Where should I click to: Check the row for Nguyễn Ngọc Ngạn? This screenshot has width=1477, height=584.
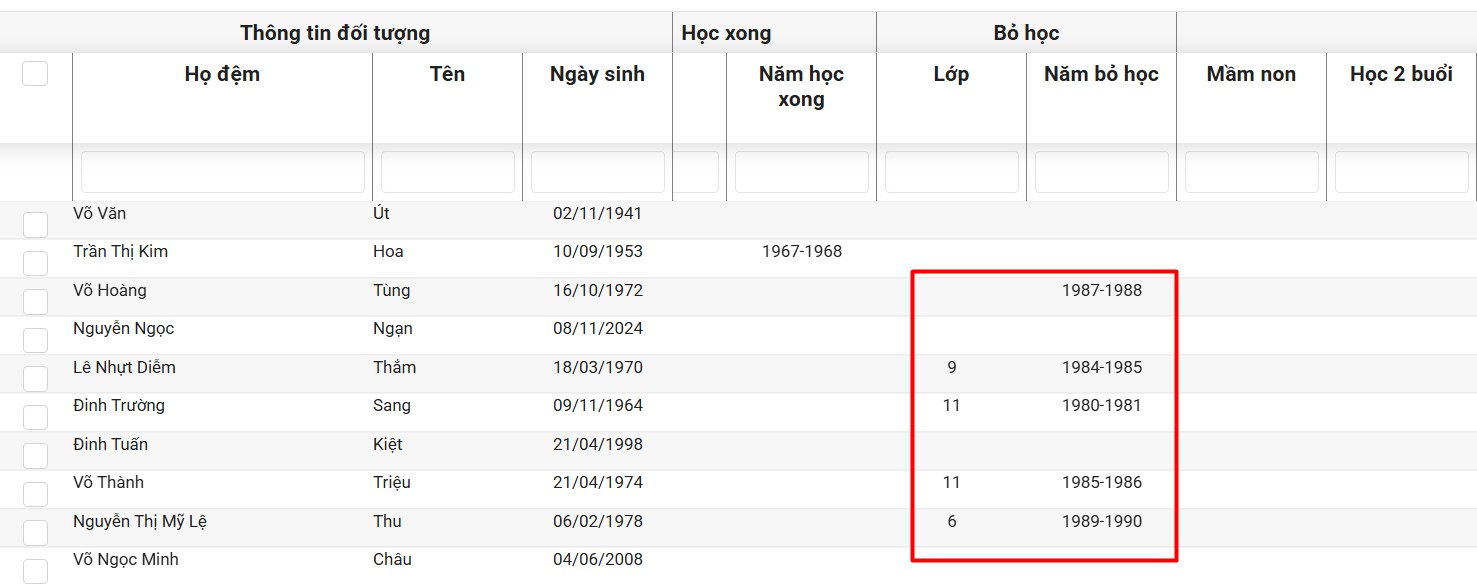(35, 340)
